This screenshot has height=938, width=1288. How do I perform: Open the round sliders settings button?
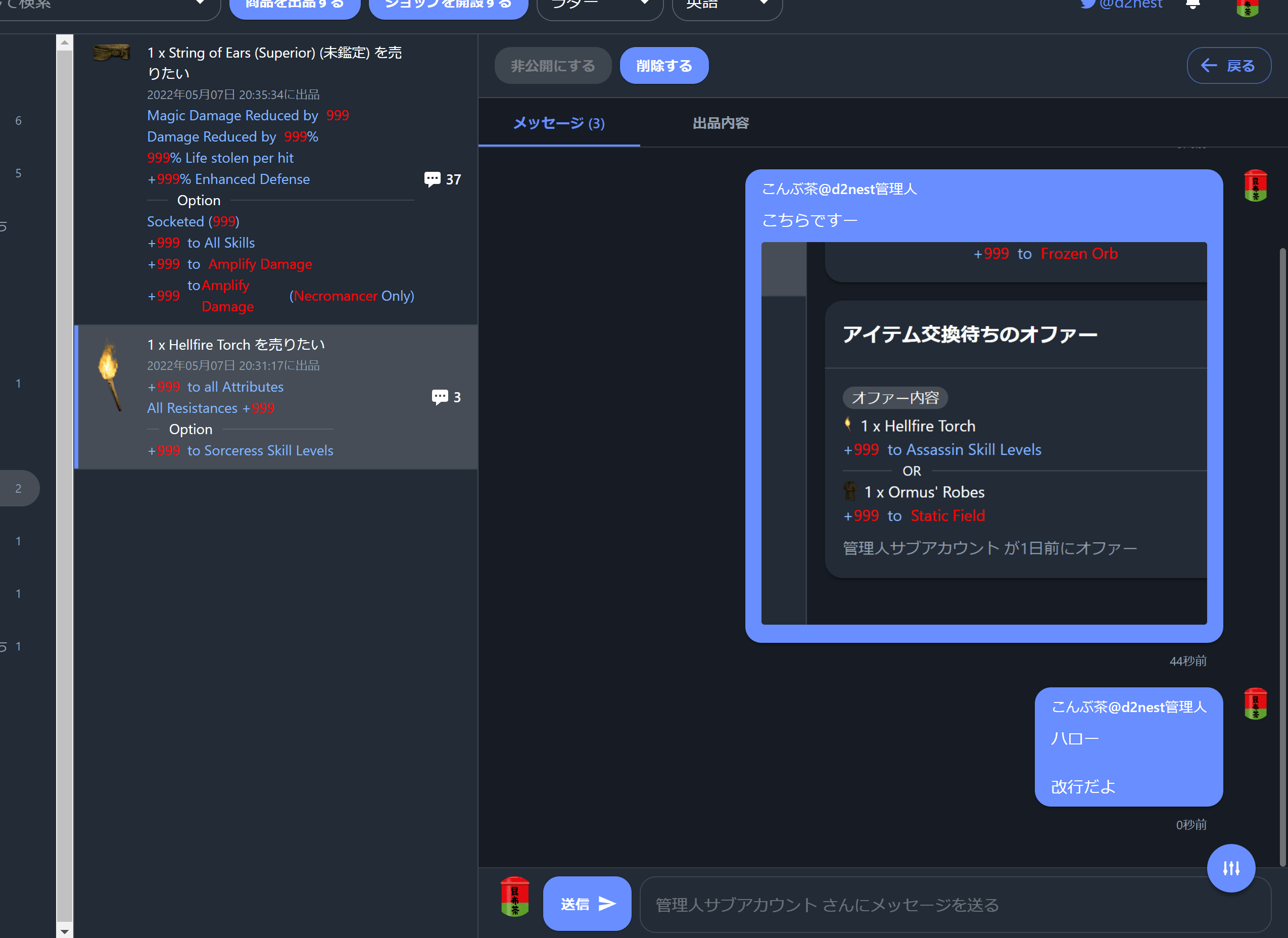[x=1230, y=868]
